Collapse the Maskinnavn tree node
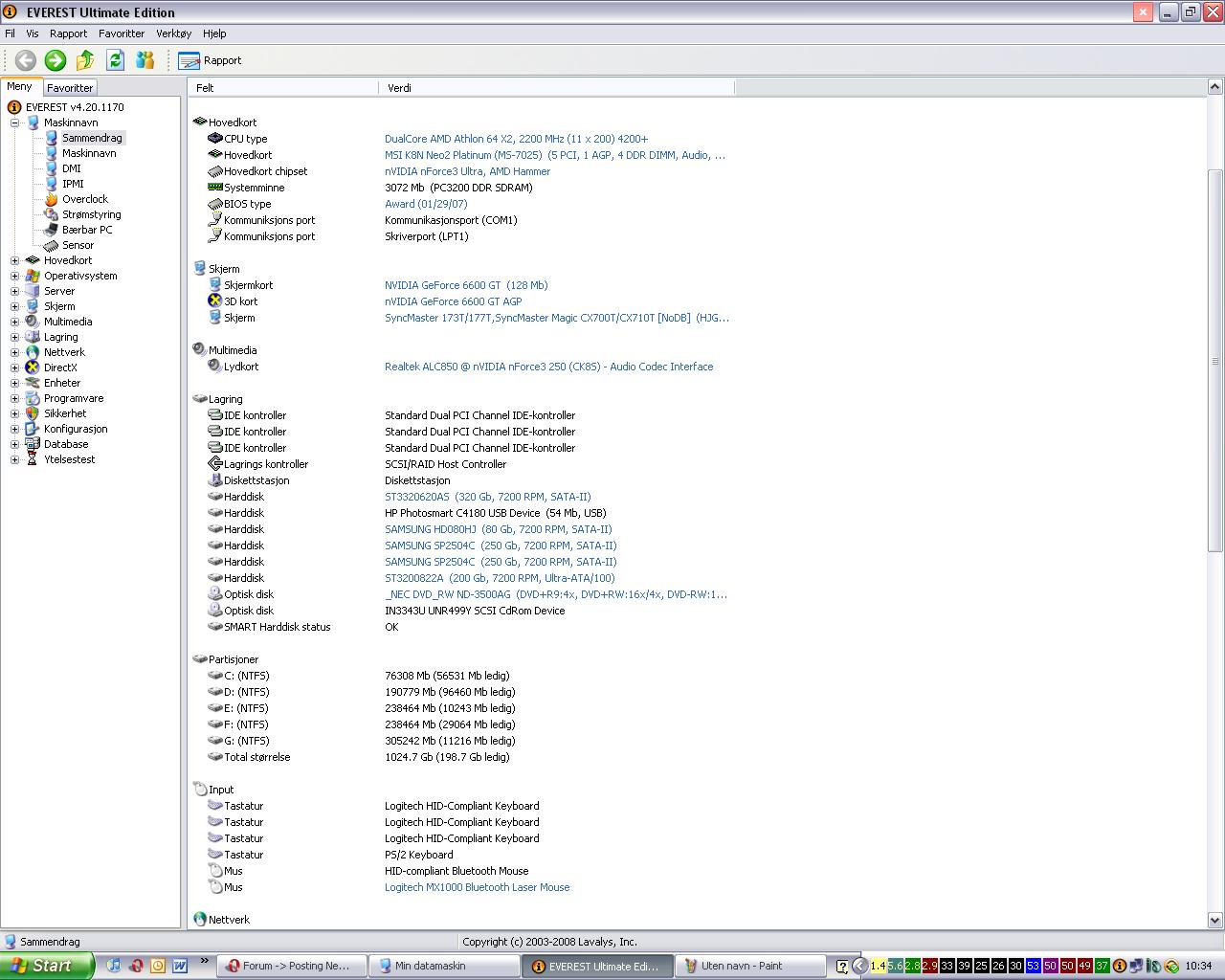Viewport: 1225px width, 980px height. [x=14, y=122]
